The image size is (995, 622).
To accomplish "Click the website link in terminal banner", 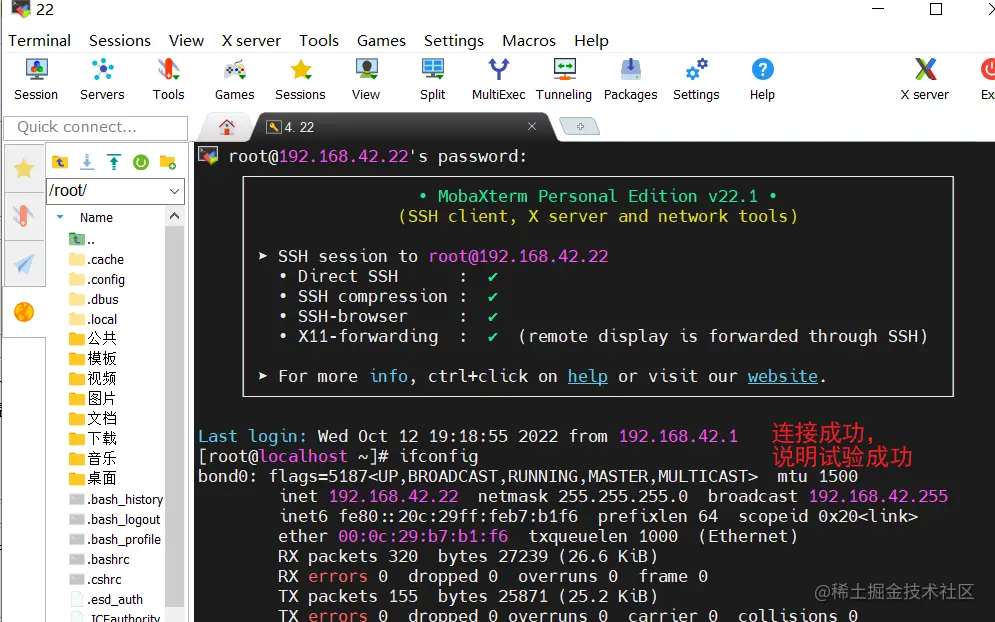I will (782, 376).
